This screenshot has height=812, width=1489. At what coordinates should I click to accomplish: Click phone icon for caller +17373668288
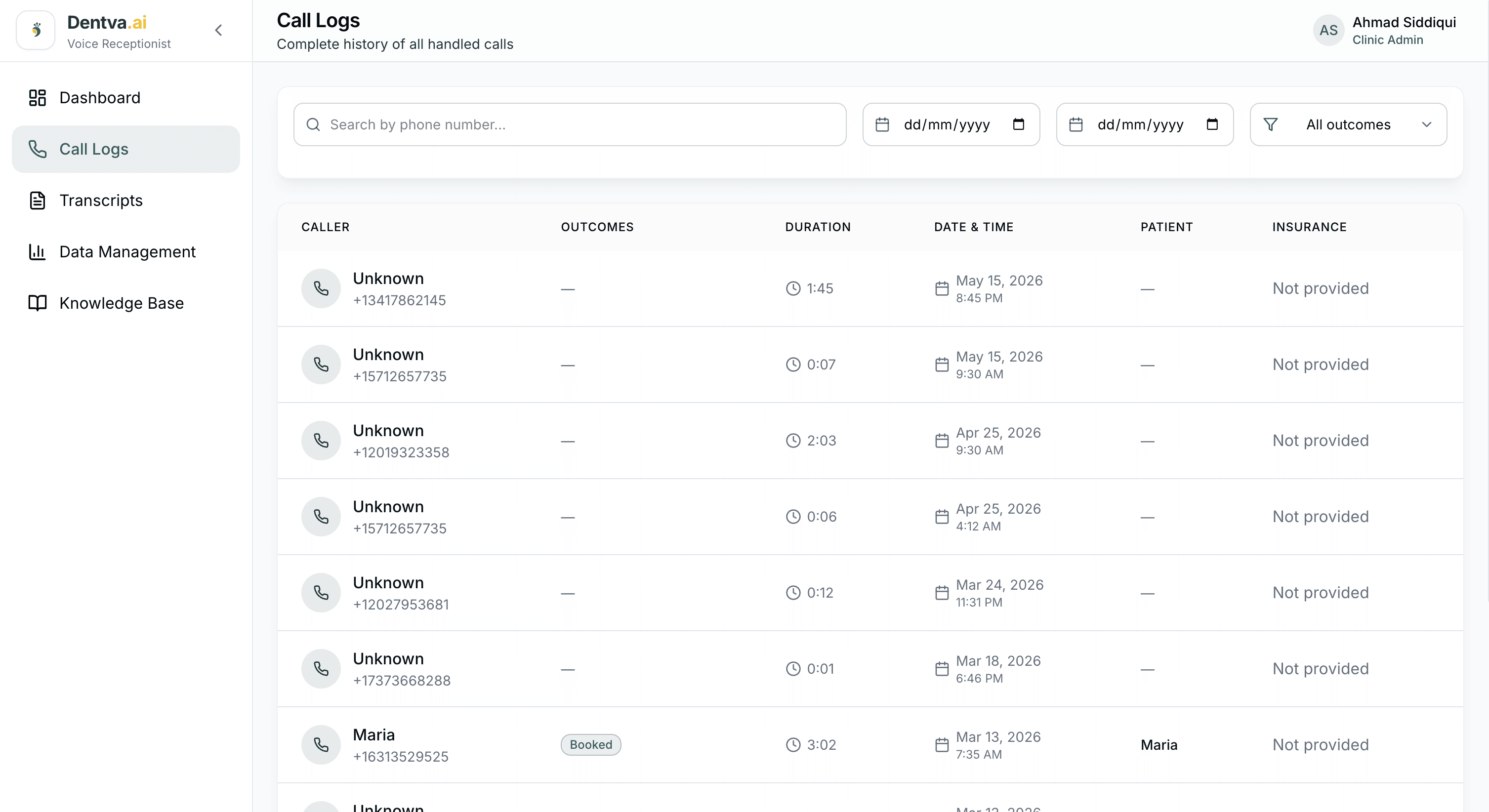[x=321, y=669]
